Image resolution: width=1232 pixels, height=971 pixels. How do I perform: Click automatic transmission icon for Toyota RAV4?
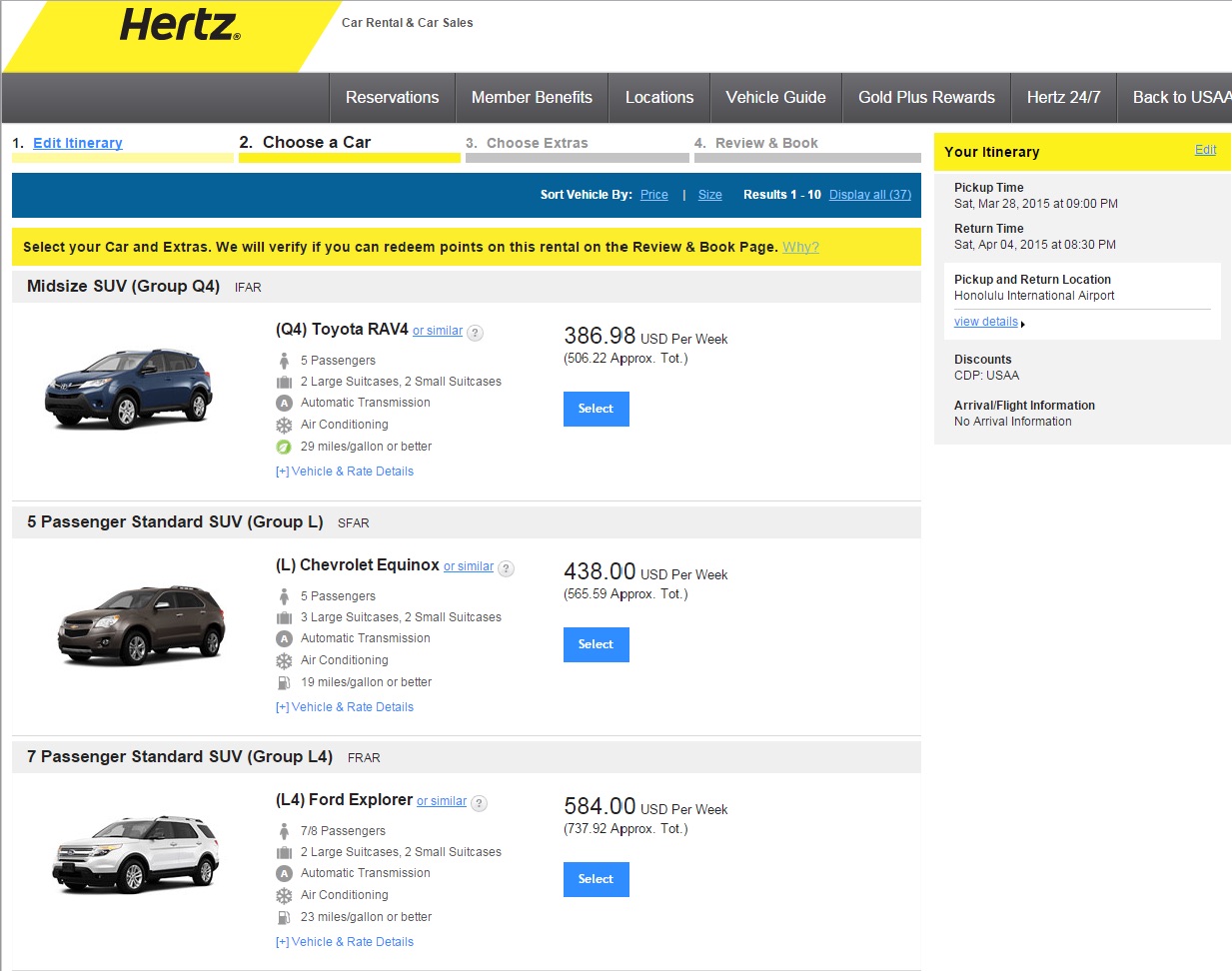[x=284, y=403]
